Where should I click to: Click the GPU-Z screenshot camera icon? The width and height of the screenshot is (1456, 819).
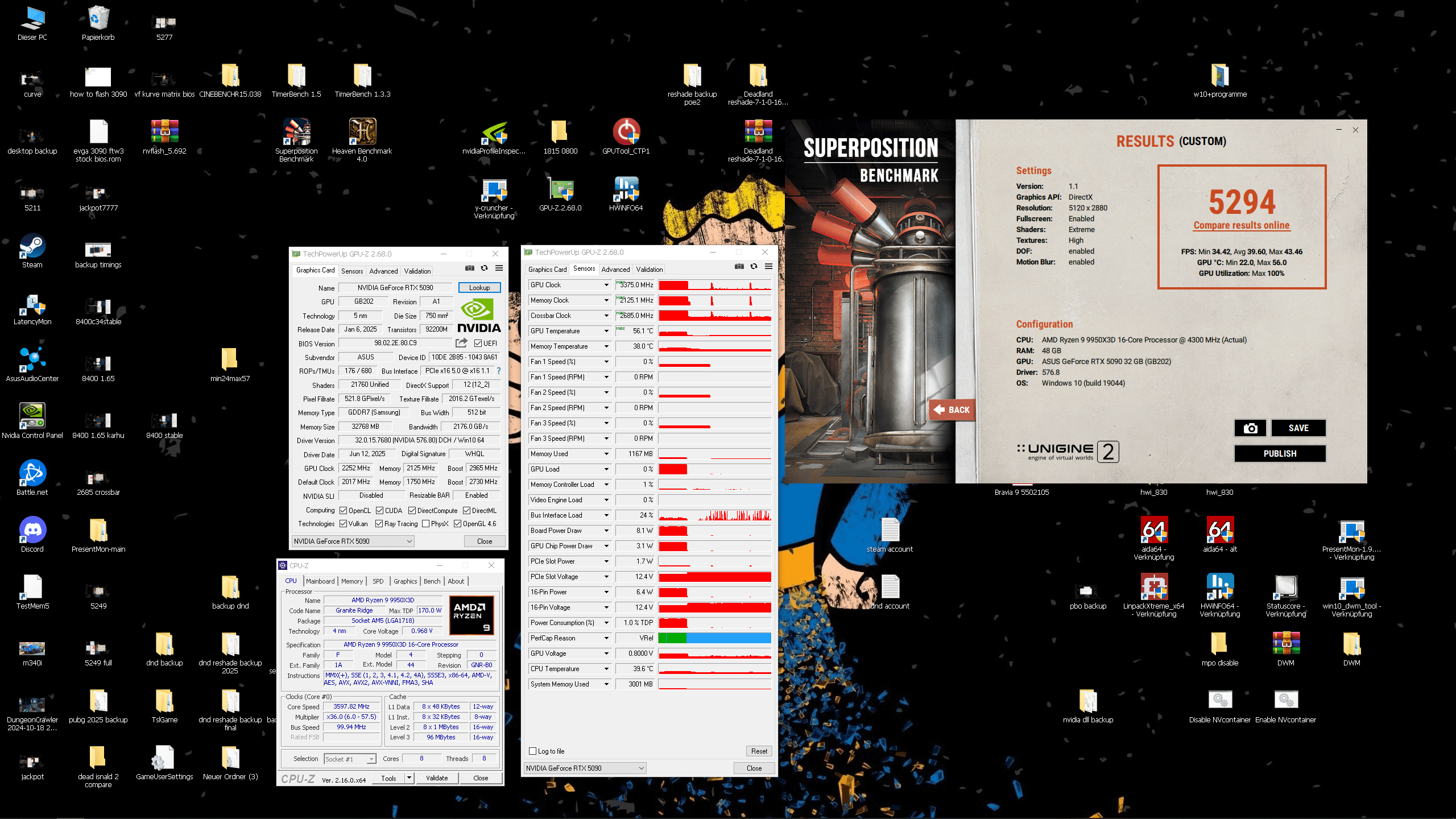pos(469,268)
